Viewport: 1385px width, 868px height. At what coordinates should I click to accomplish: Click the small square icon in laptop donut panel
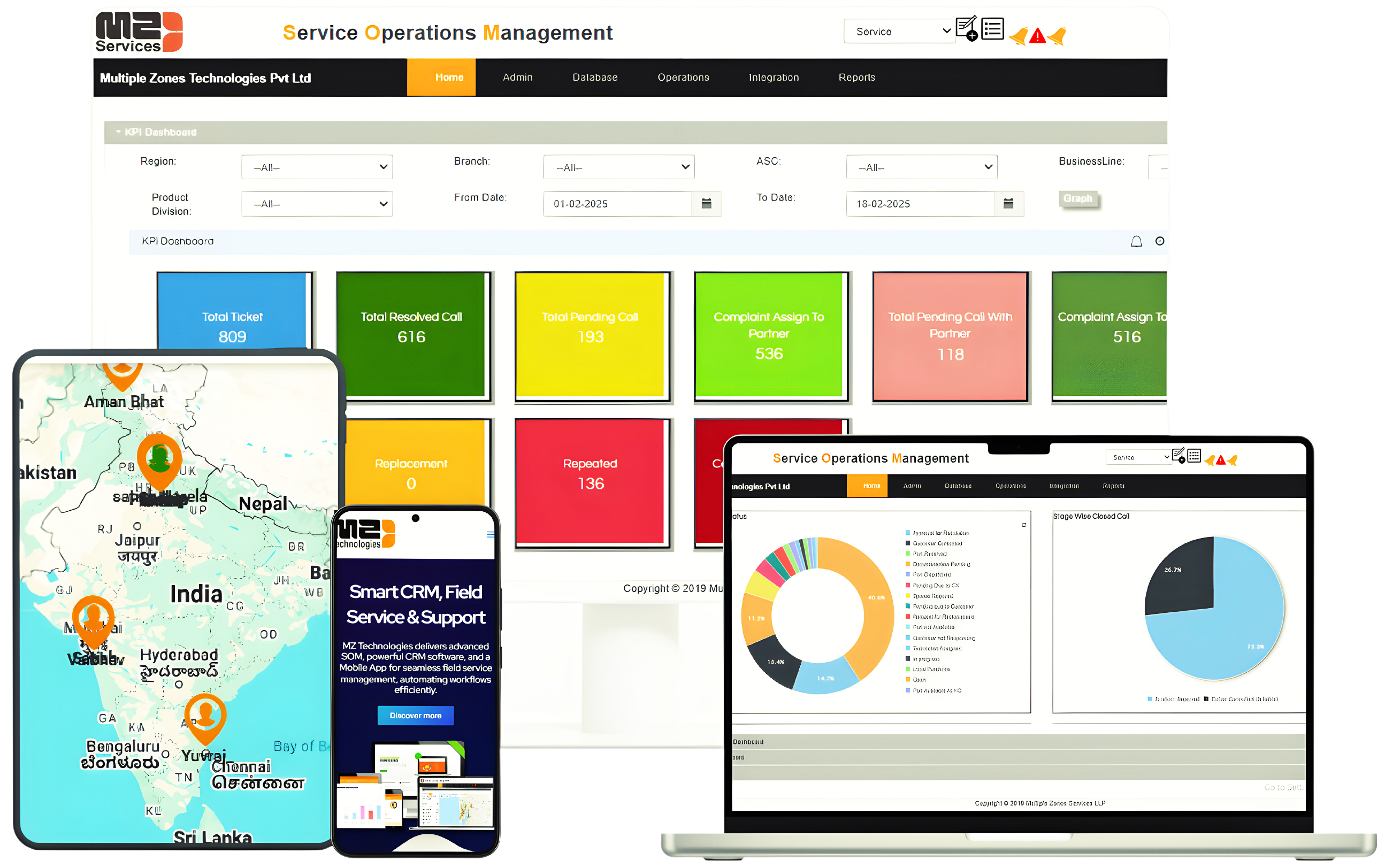1024,525
